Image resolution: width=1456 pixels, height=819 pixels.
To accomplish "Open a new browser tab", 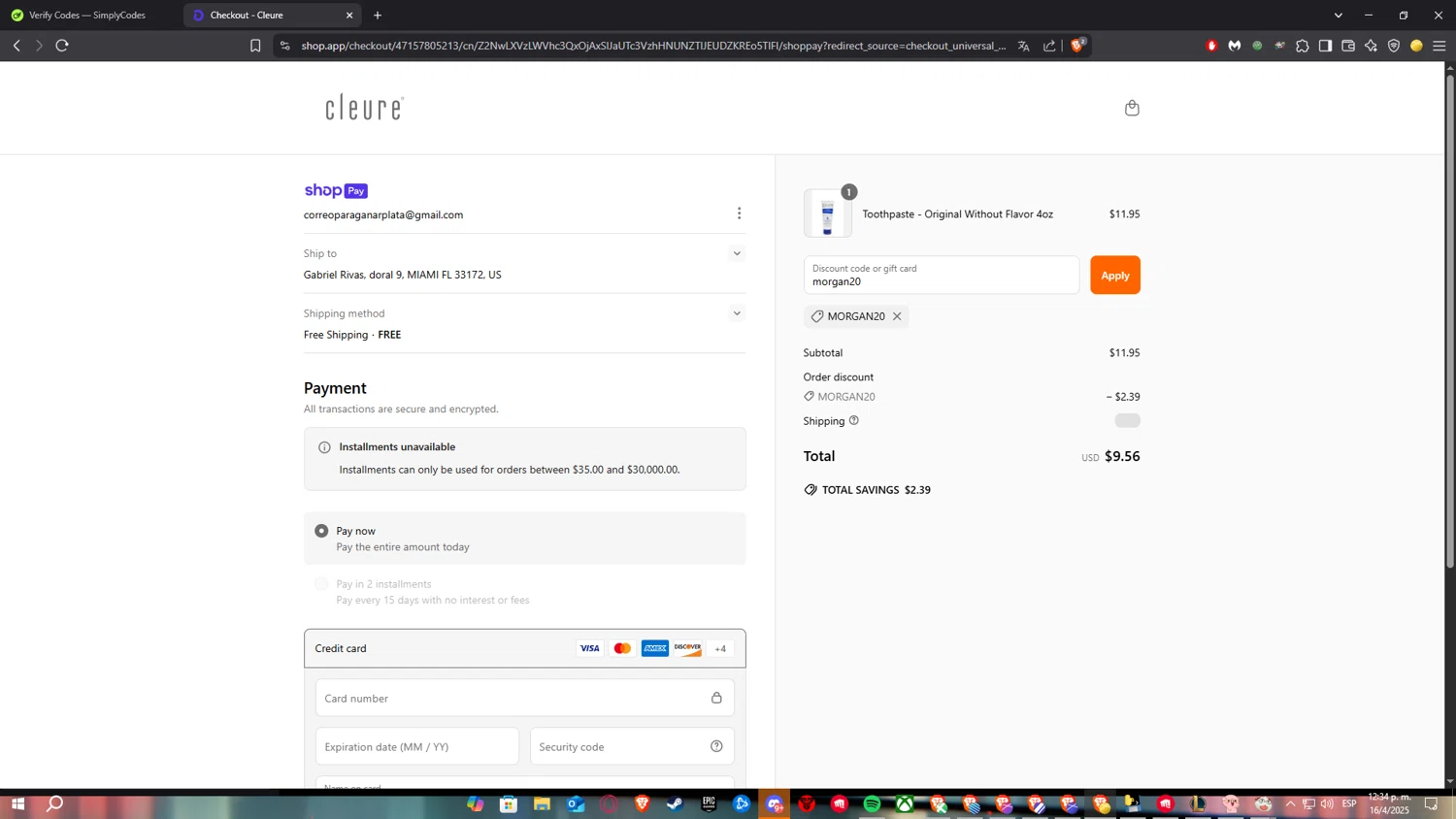I will (x=378, y=15).
